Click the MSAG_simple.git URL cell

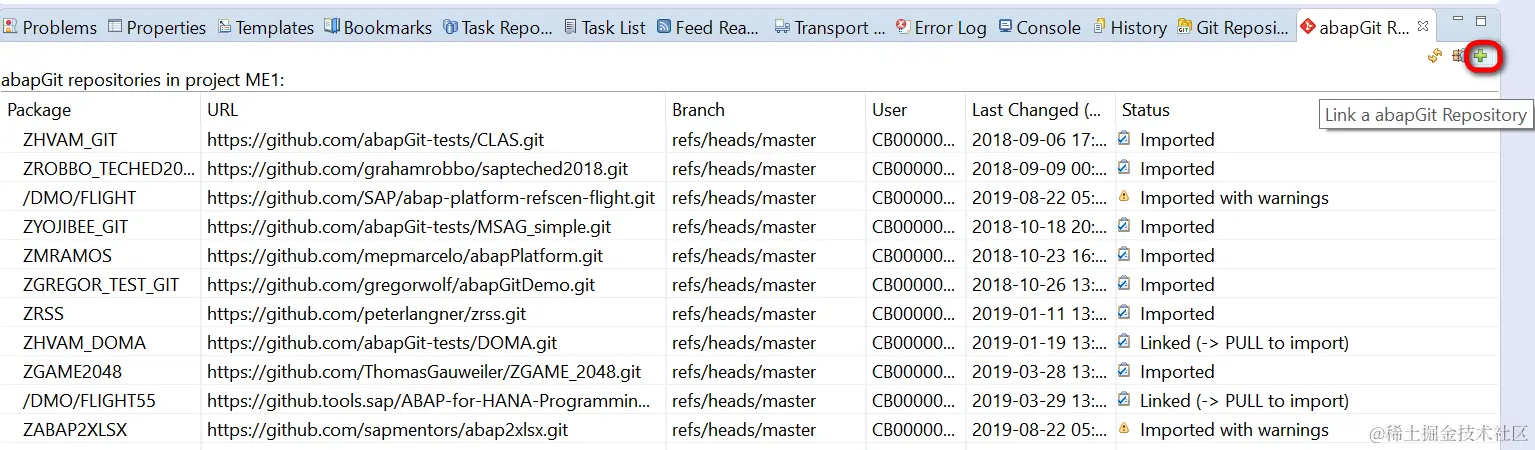409,227
